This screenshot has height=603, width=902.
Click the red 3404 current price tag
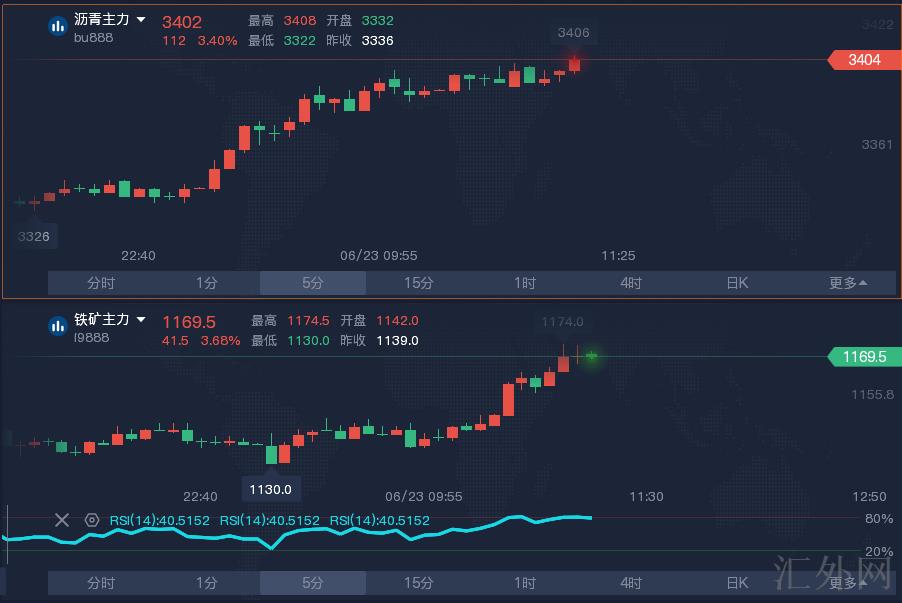[864, 60]
